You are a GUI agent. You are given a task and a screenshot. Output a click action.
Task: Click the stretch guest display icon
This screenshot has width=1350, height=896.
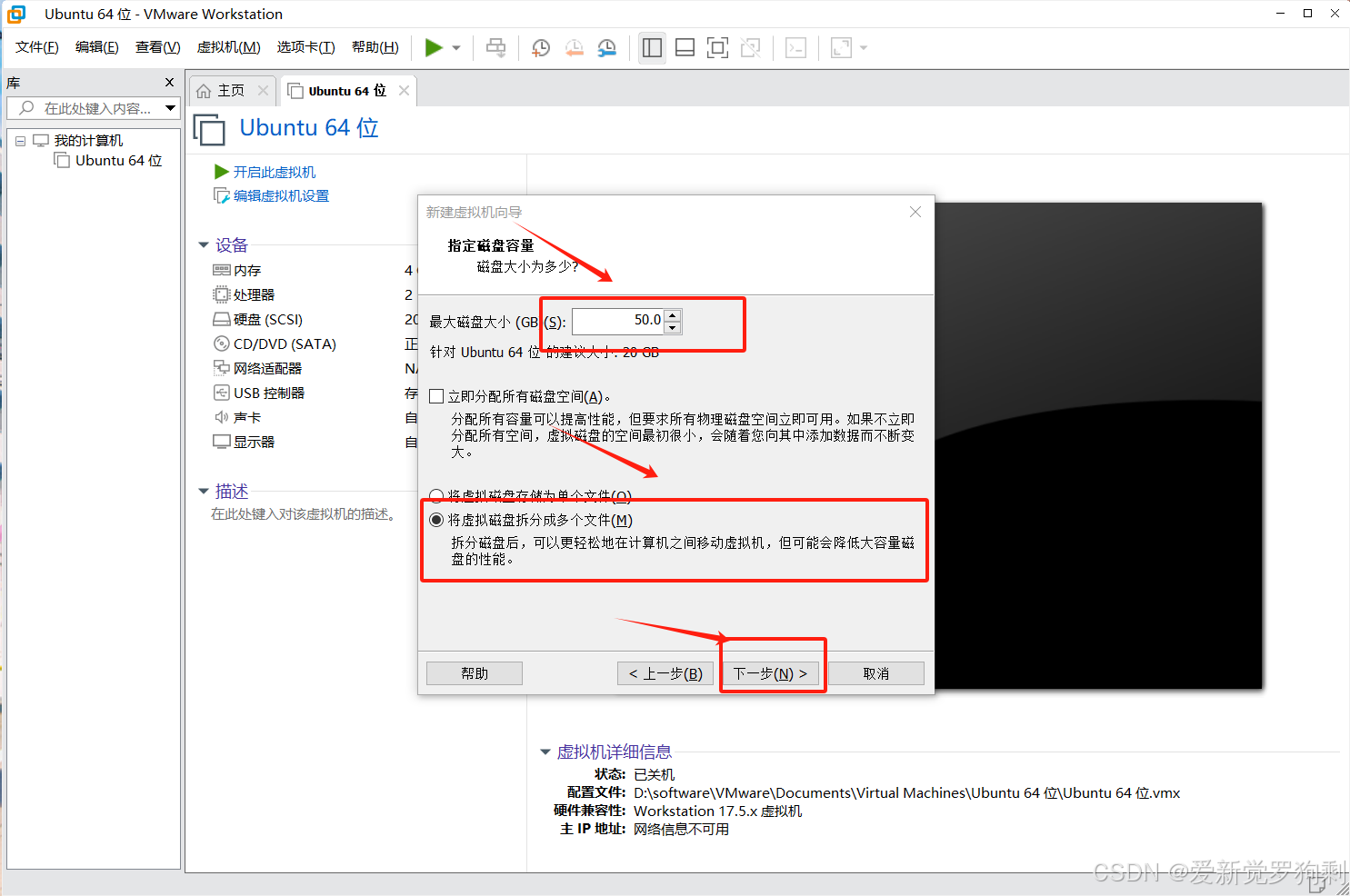841,47
